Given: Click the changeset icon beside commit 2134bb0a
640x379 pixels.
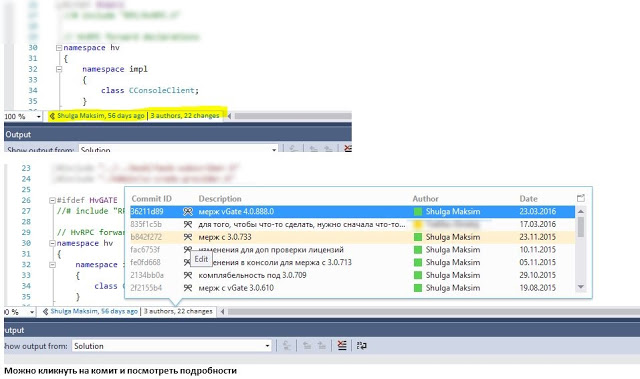Looking at the screenshot, I should [188, 275].
